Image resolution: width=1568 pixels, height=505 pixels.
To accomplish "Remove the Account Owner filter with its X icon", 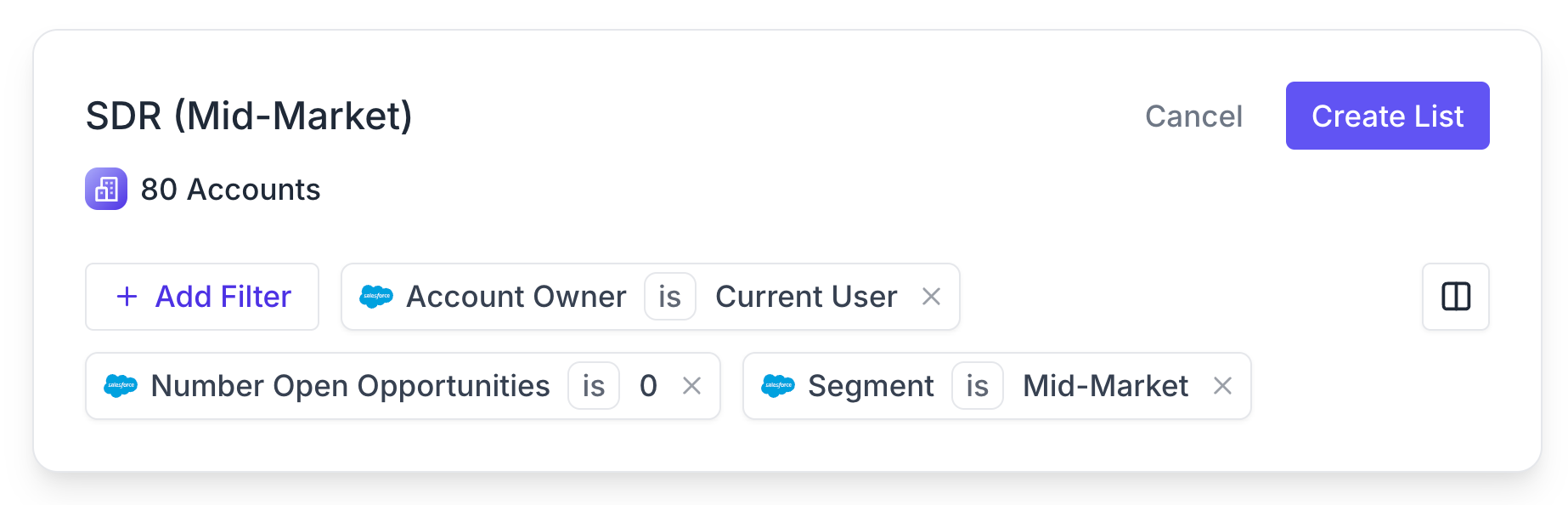I will (932, 297).
